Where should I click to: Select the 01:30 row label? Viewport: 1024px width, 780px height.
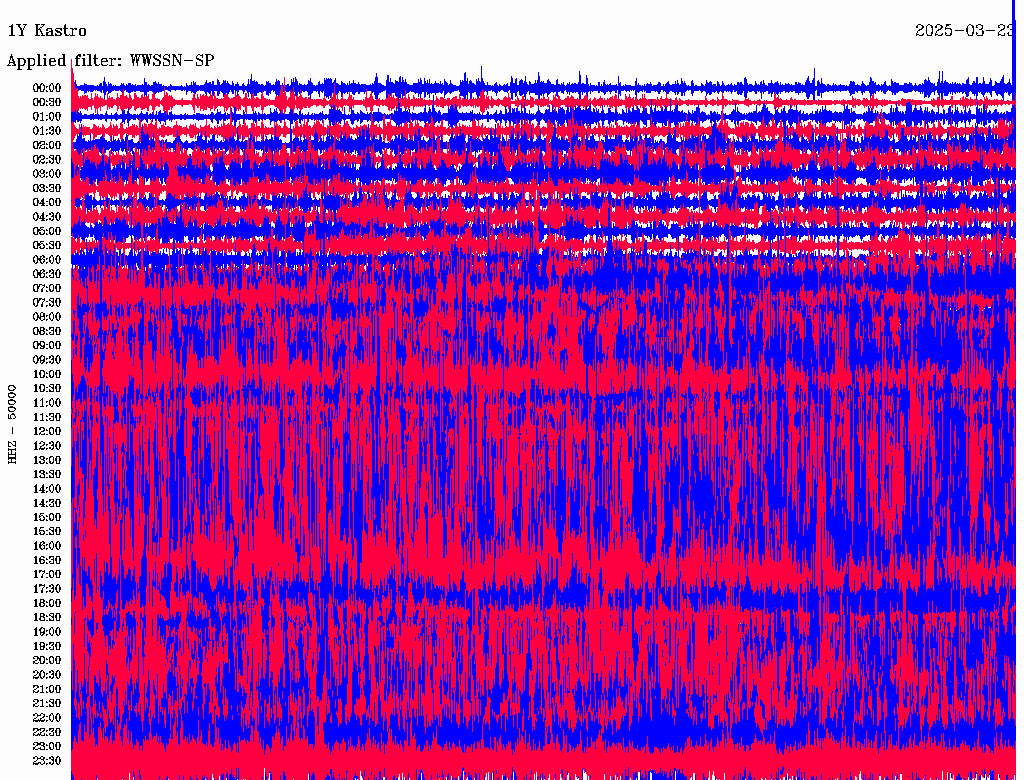tap(47, 131)
